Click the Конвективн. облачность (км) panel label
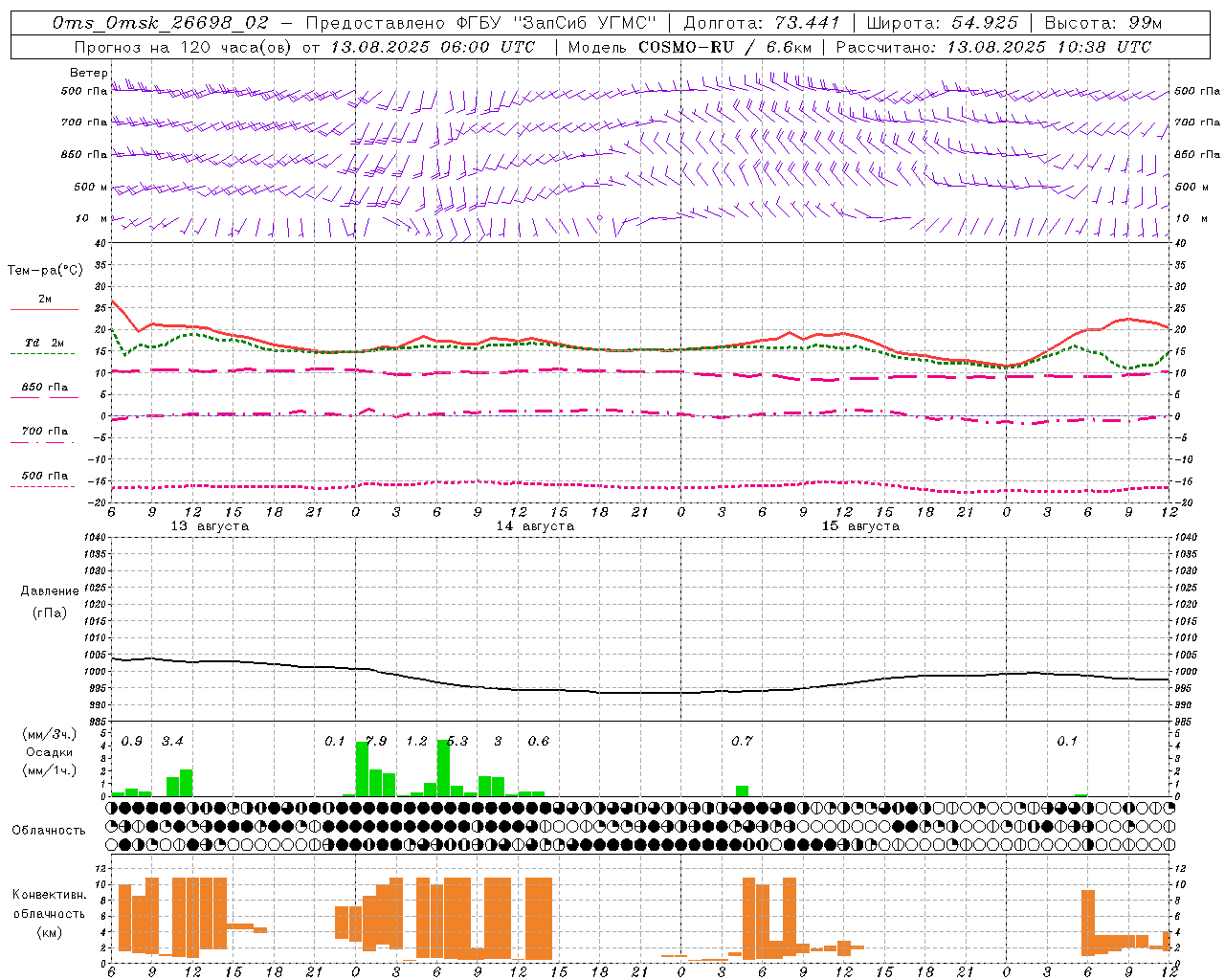 tap(49, 913)
